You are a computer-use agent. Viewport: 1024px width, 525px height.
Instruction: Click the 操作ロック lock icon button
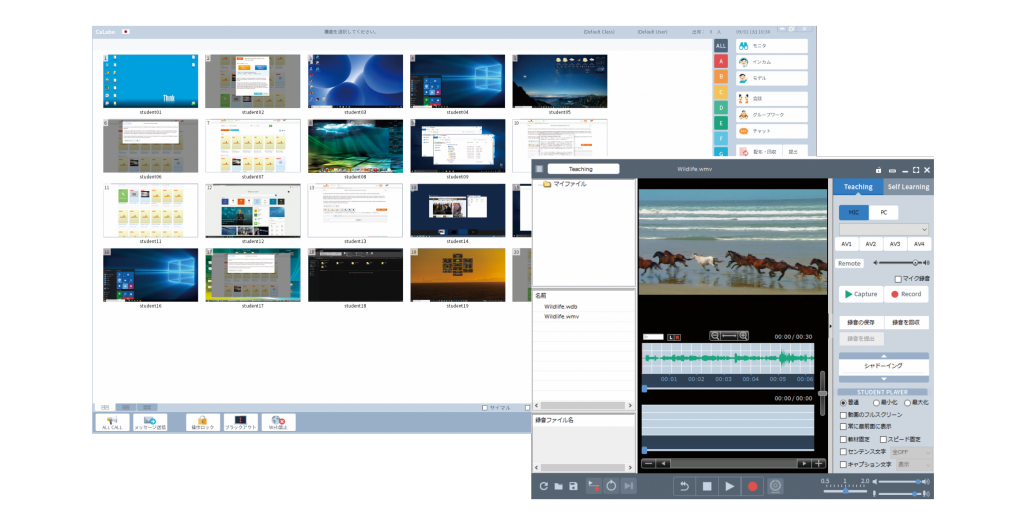pos(202,422)
